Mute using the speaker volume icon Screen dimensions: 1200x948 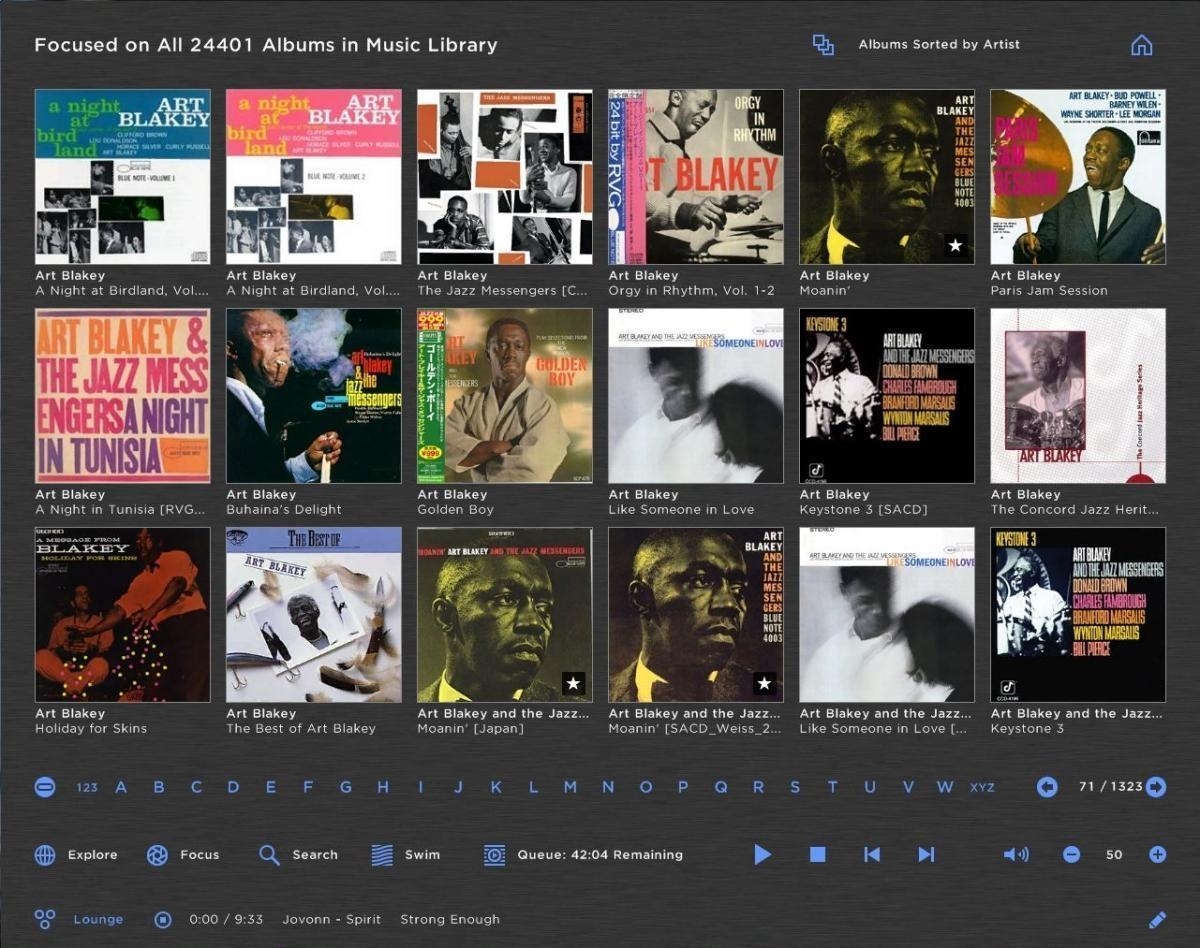(x=1016, y=854)
